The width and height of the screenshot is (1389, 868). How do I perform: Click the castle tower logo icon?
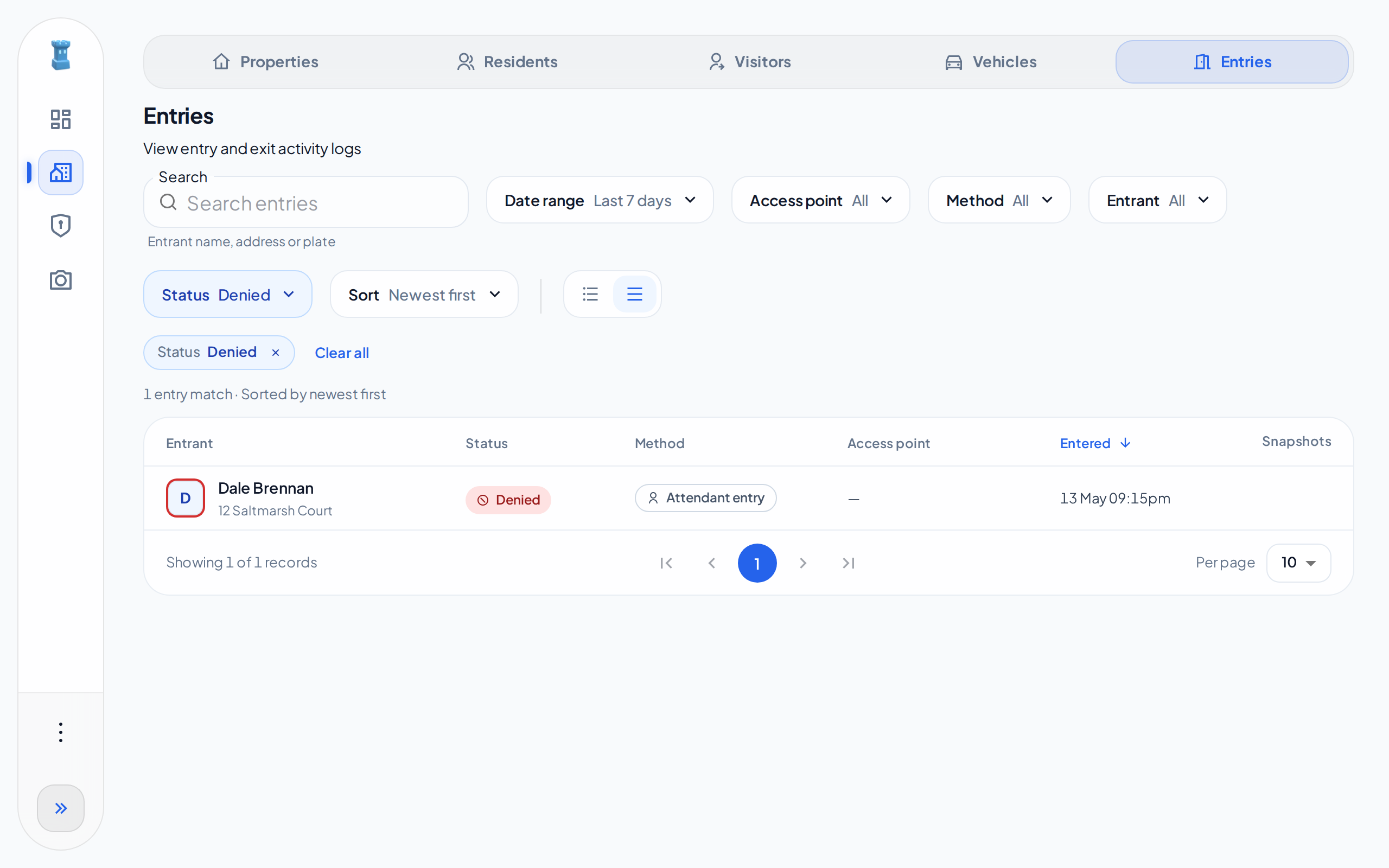(x=60, y=55)
